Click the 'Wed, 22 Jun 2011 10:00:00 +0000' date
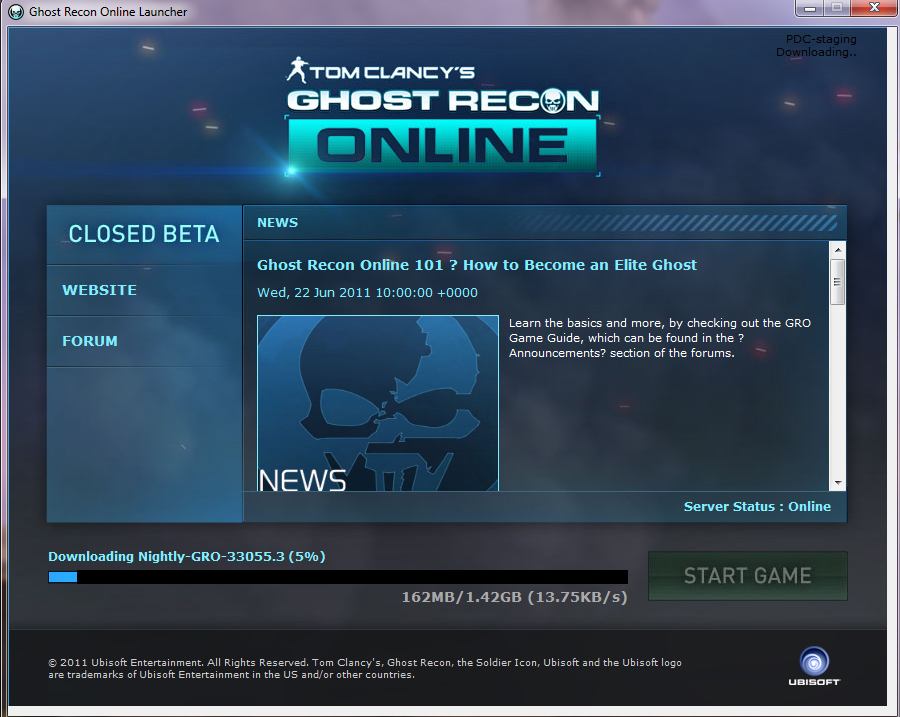This screenshot has height=717, width=900. (367, 292)
